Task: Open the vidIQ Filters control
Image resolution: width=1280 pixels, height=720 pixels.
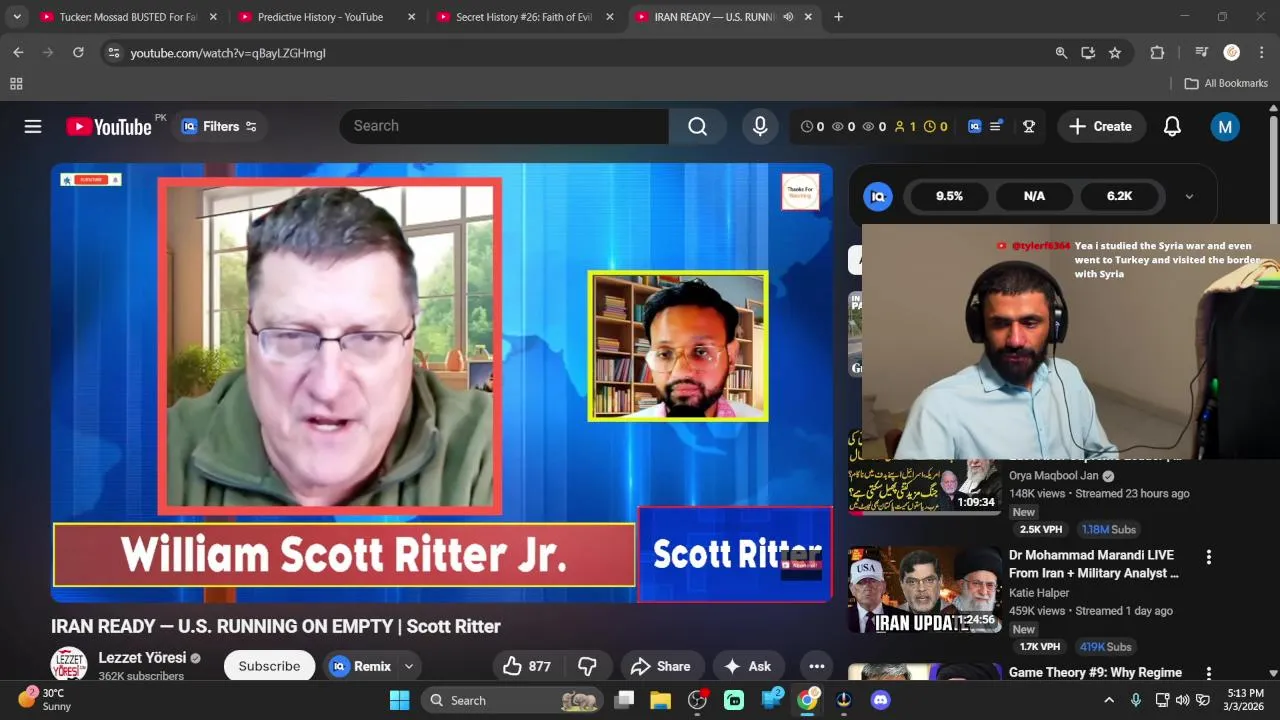Action: point(219,126)
